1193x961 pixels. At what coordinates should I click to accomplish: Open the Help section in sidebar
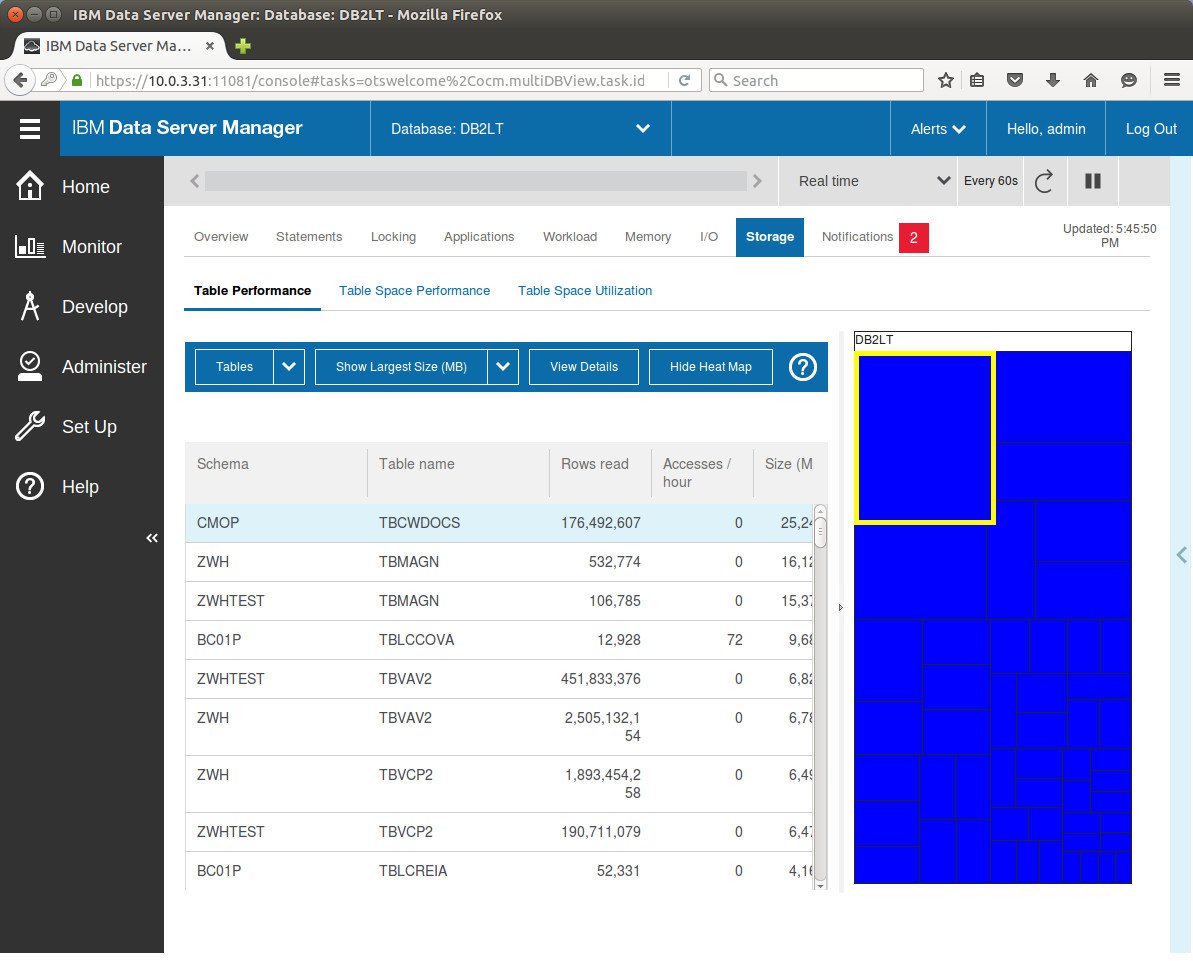coord(81,487)
